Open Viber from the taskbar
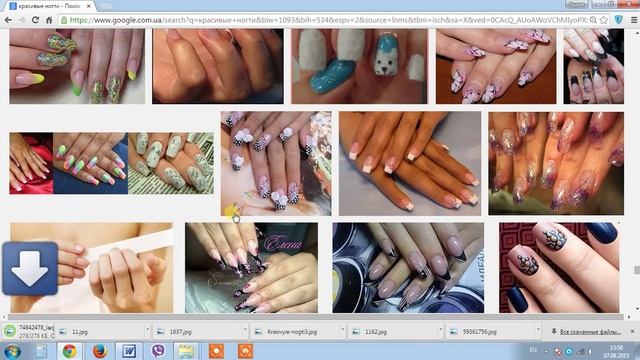The height and width of the screenshot is (360, 640). click(x=158, y=351)
